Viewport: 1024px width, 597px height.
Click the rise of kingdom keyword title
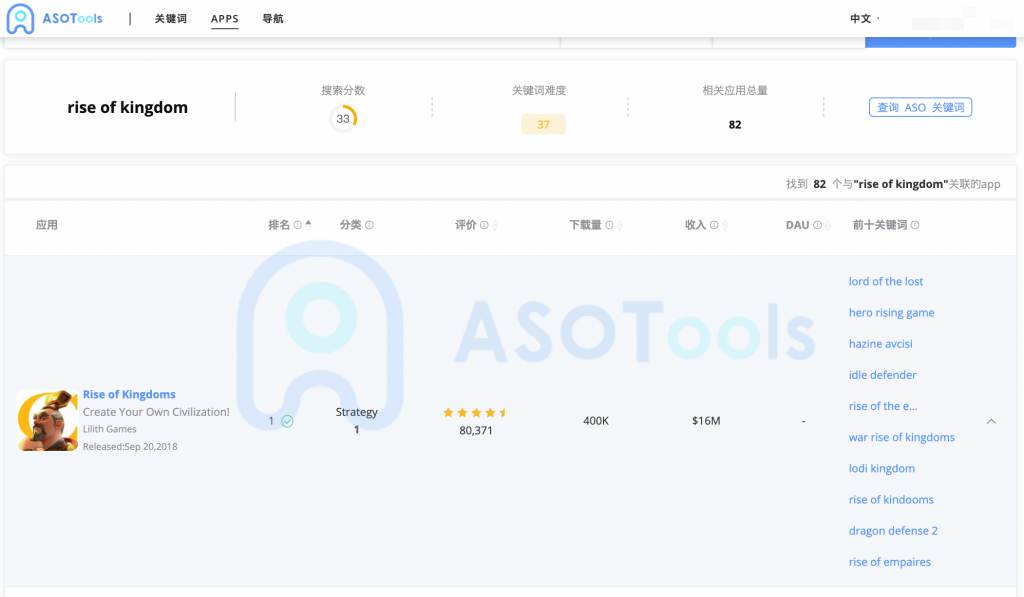(127, 107)
